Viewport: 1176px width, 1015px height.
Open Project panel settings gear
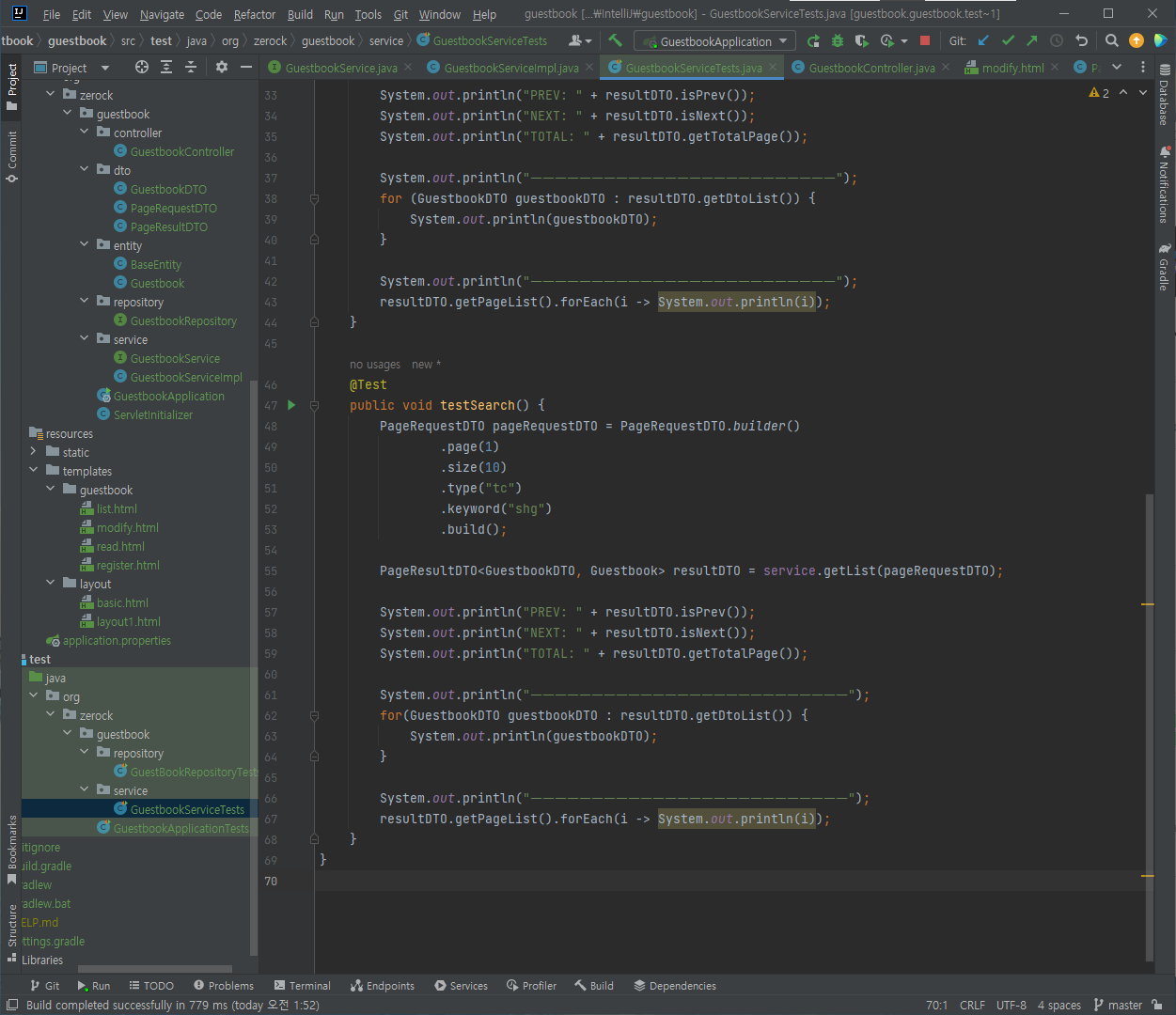(222, 67)
